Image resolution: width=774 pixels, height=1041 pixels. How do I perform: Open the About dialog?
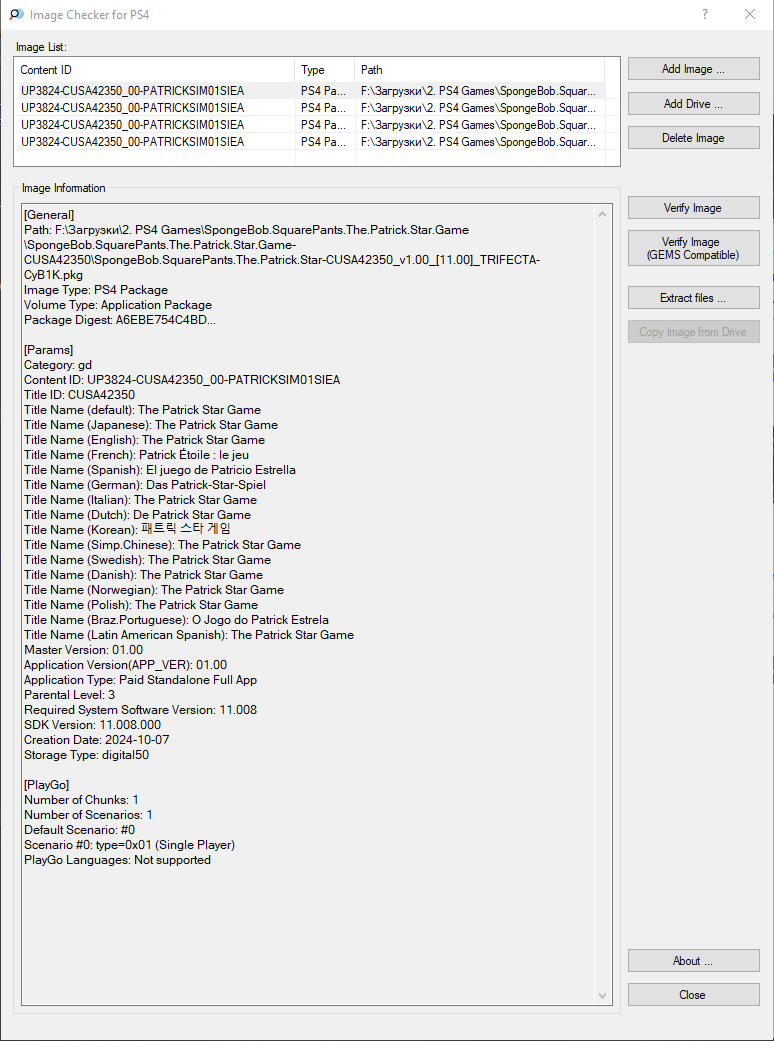point(694,961)
